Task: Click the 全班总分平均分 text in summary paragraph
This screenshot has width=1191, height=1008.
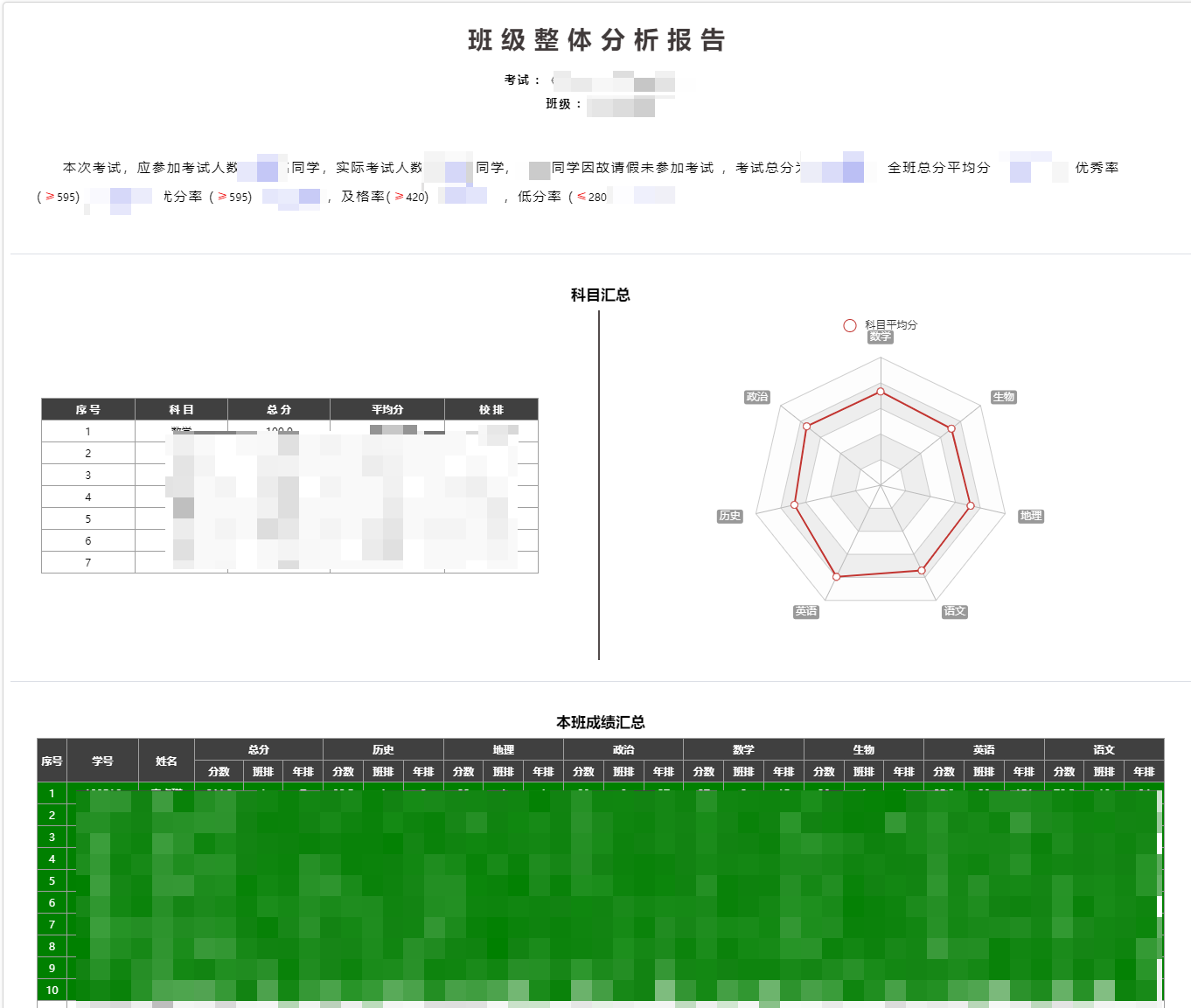Action: point(938,167)
